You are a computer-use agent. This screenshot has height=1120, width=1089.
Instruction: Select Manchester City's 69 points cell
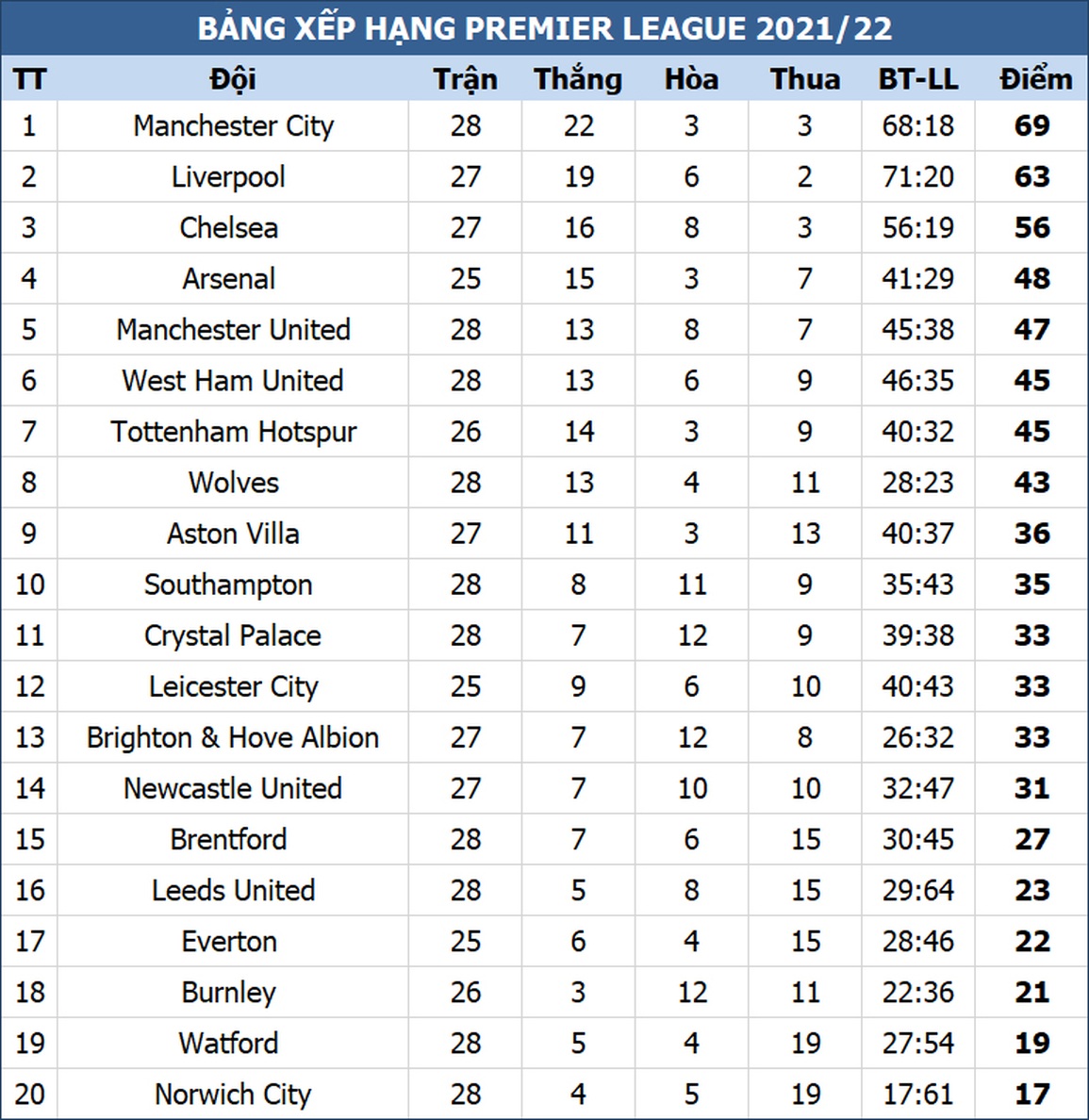coord(1031,126)
